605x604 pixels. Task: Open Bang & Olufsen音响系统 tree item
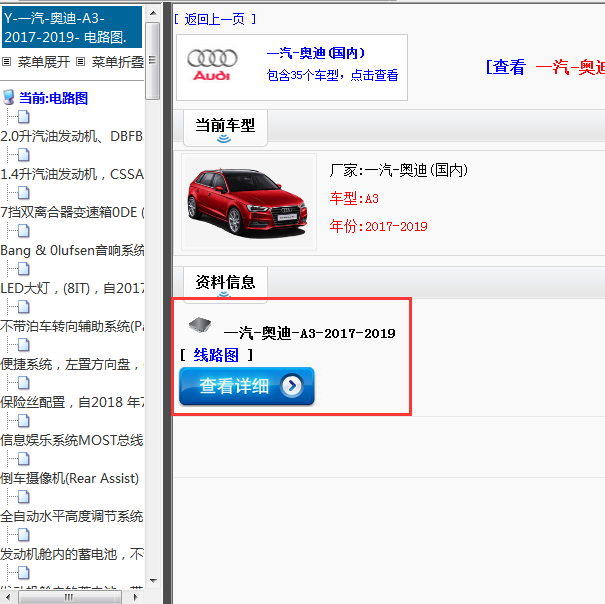pyautogui.click(x=72, y=250)
